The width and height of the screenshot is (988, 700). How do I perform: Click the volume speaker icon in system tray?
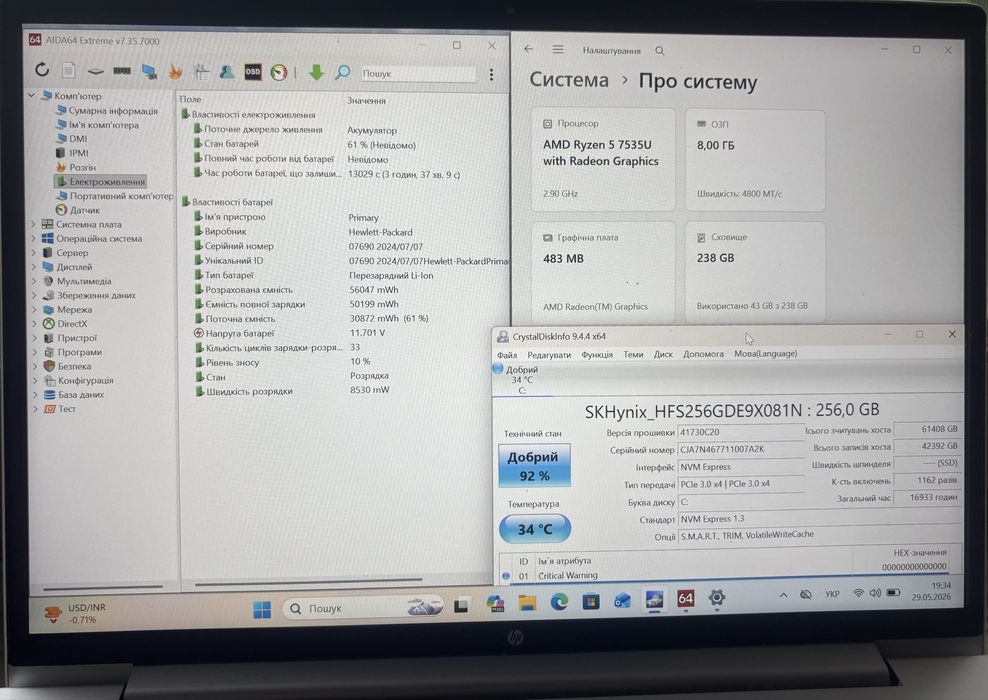pos(875,593)
